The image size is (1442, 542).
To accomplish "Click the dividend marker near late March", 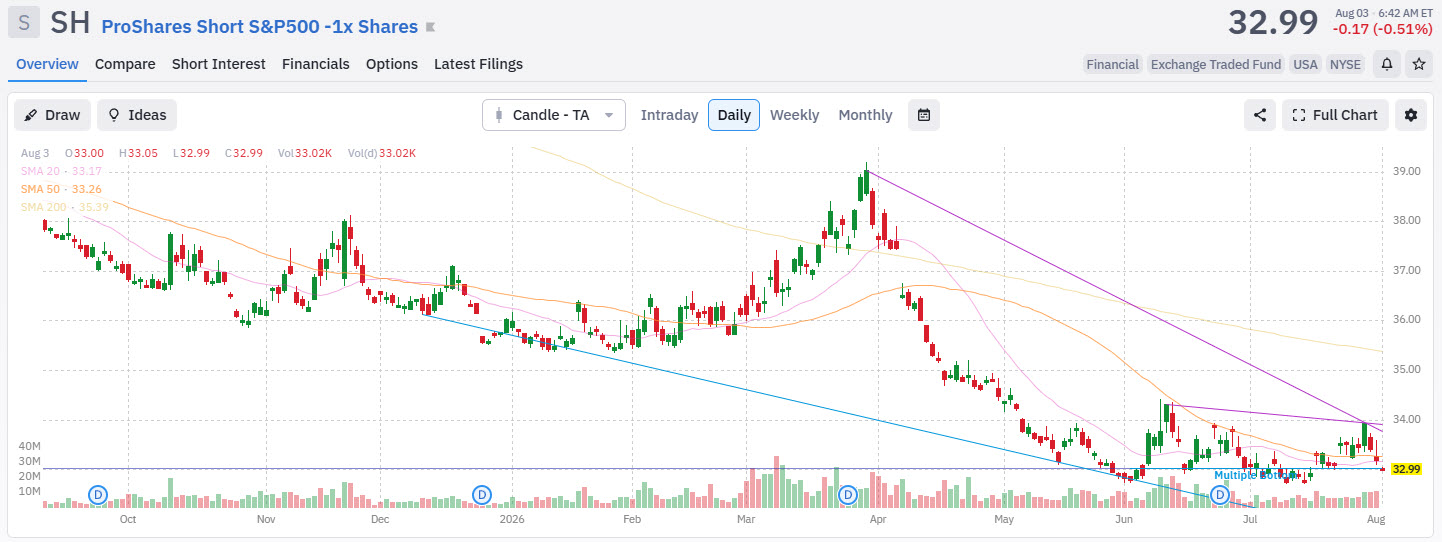I will pos(848,494).
